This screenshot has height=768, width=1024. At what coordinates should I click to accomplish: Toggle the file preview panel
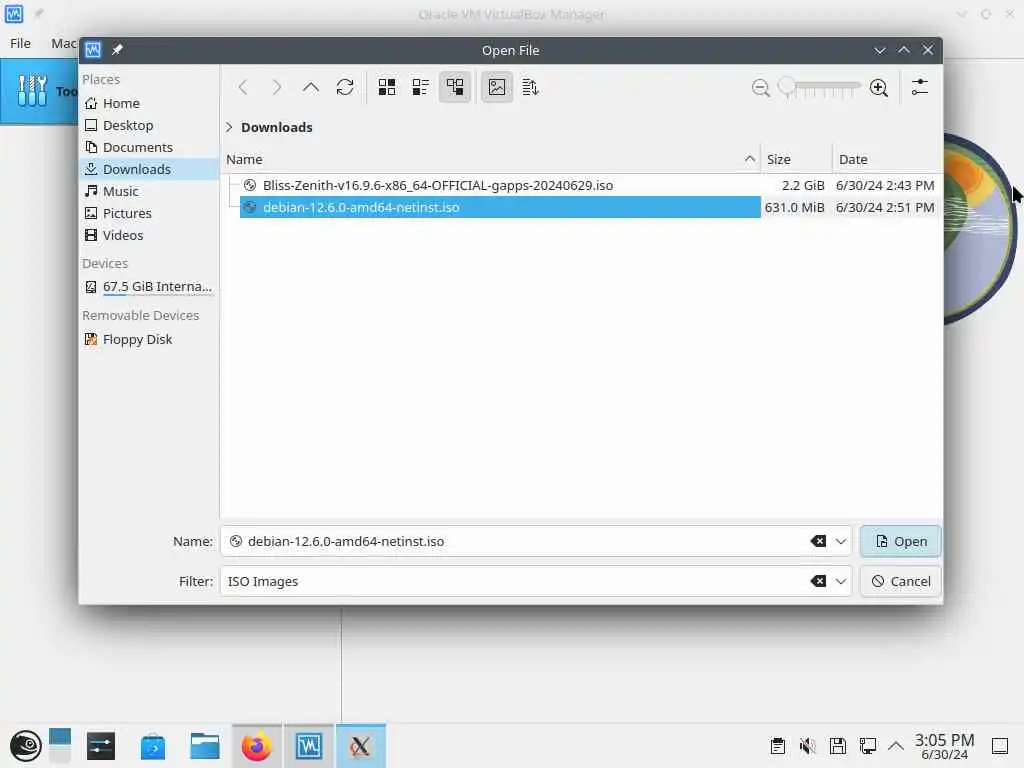(x=497, y=88)
